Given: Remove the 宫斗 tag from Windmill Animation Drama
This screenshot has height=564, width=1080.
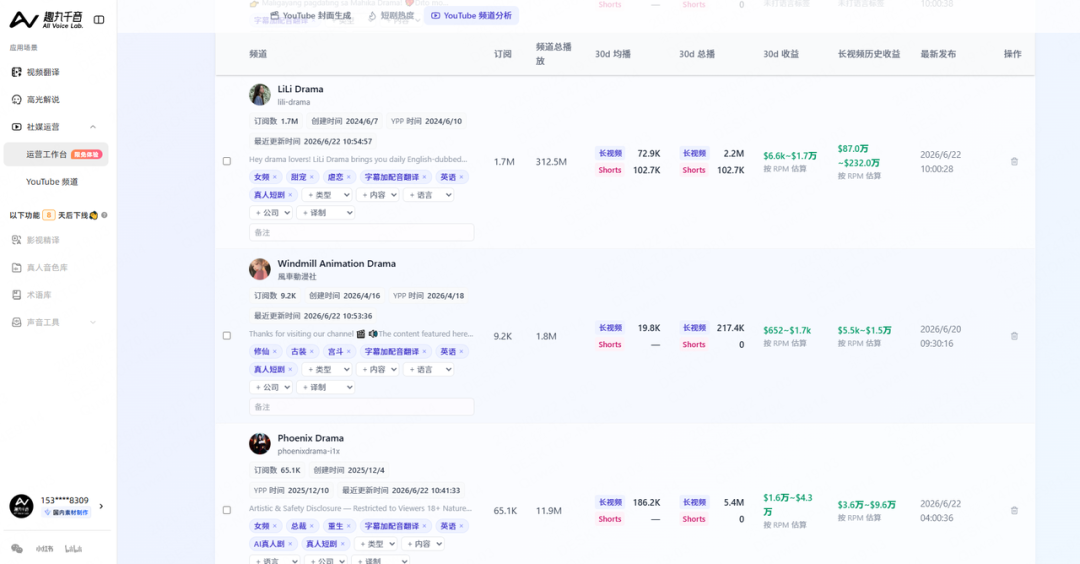Looking at the screenshot, I should click(x=349, y=351).
